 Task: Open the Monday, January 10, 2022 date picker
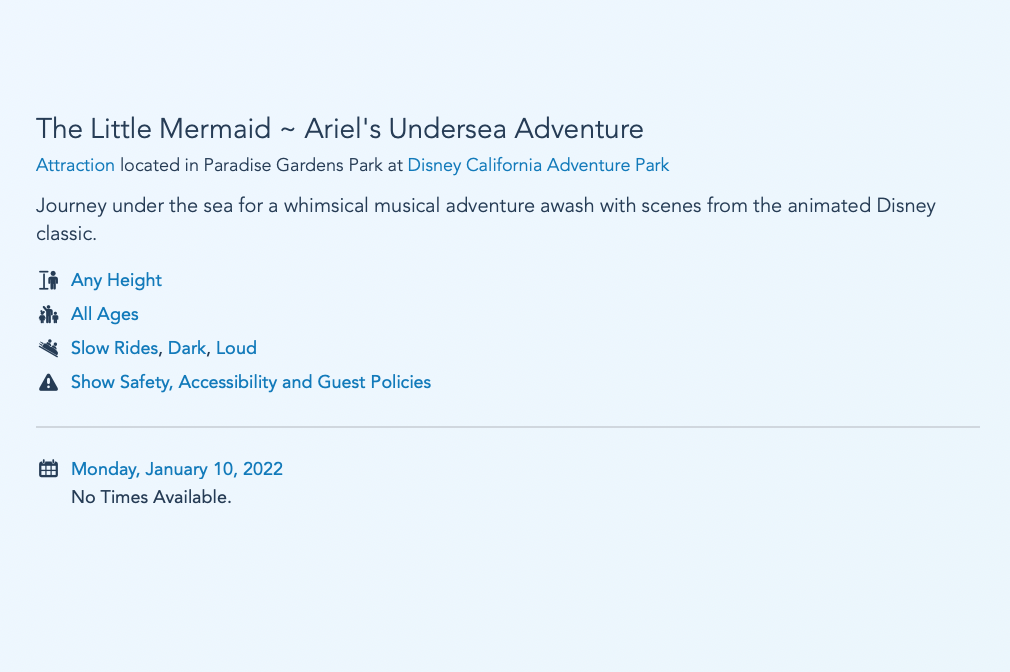point(177,469)
